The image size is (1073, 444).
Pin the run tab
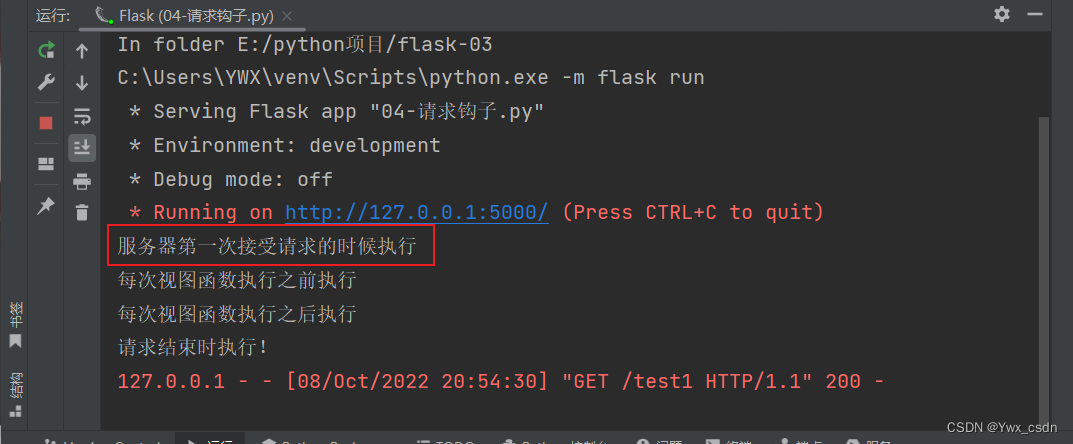point(46,206)
